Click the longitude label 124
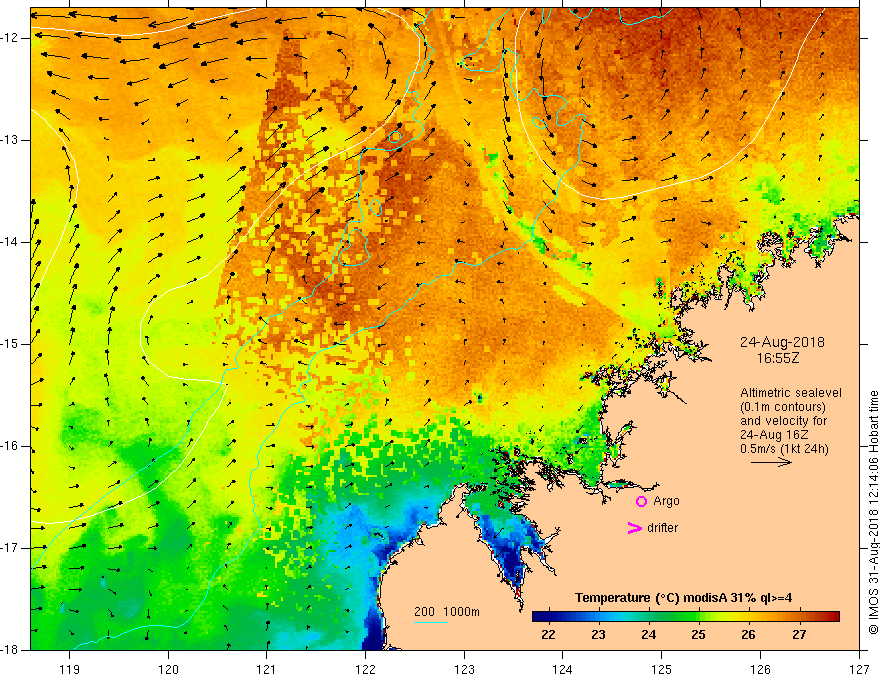The width and height of the screenshot is (880, 680). click(563, 669)
